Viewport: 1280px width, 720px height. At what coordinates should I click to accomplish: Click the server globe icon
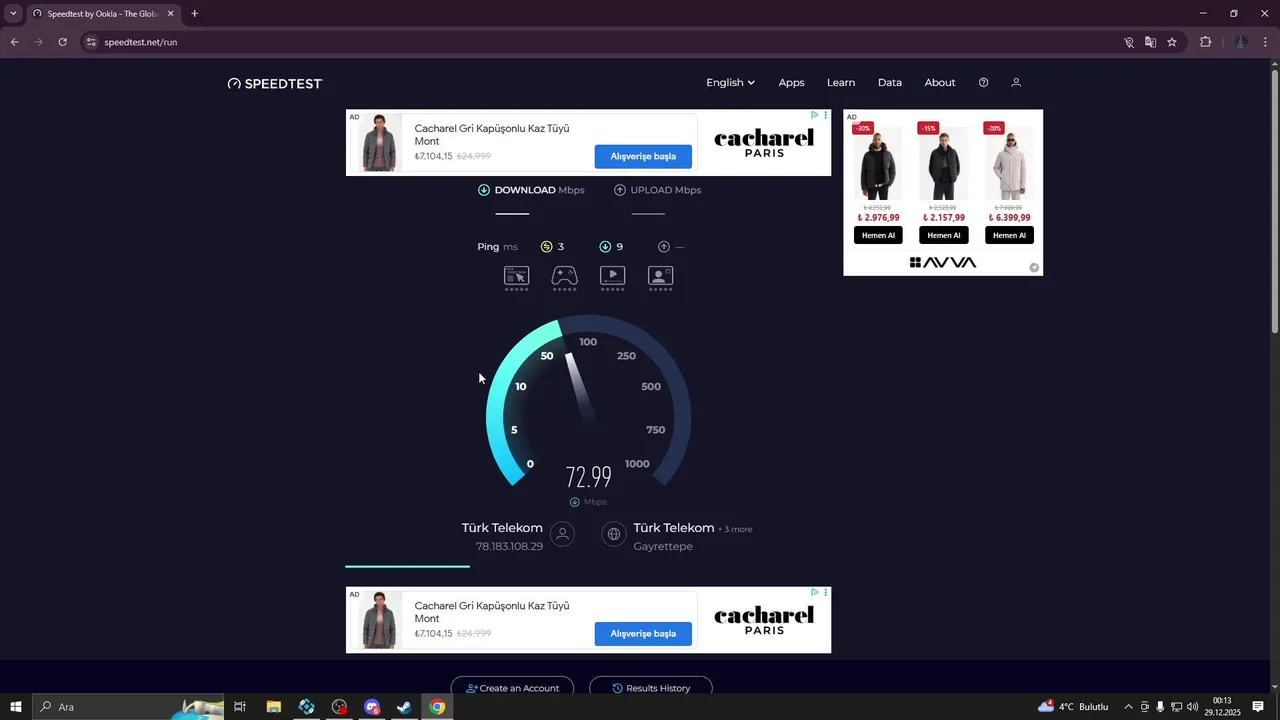614,535
